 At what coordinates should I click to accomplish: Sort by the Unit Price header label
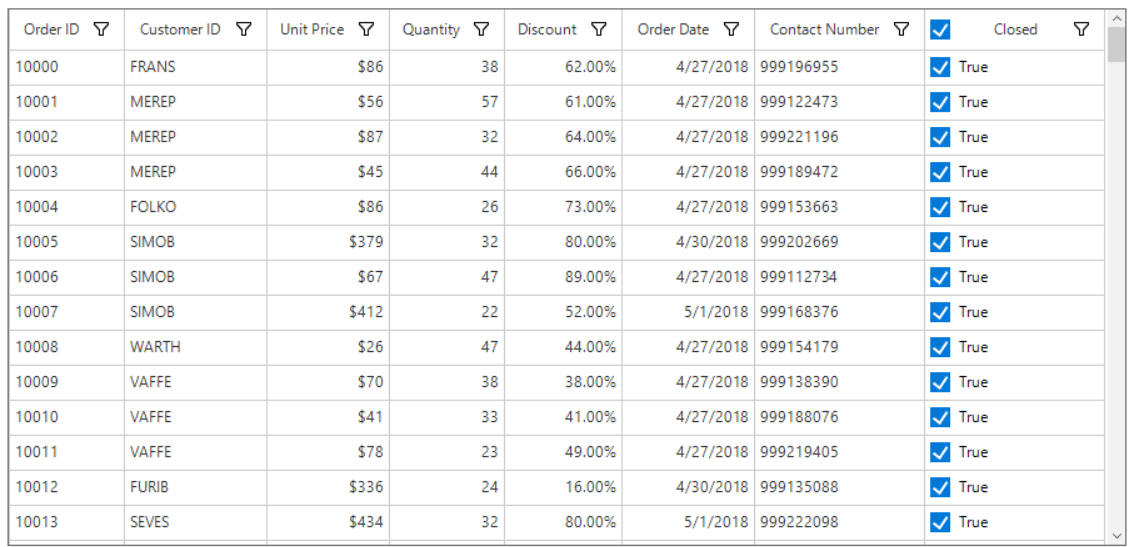pyautogui.click(x=312, y=30)
